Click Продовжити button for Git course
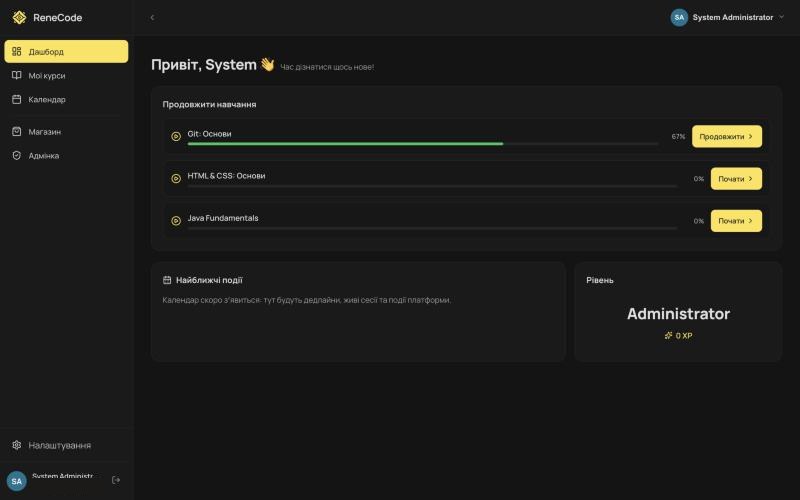The image size is (800, 500). click(x=727, y=137)
